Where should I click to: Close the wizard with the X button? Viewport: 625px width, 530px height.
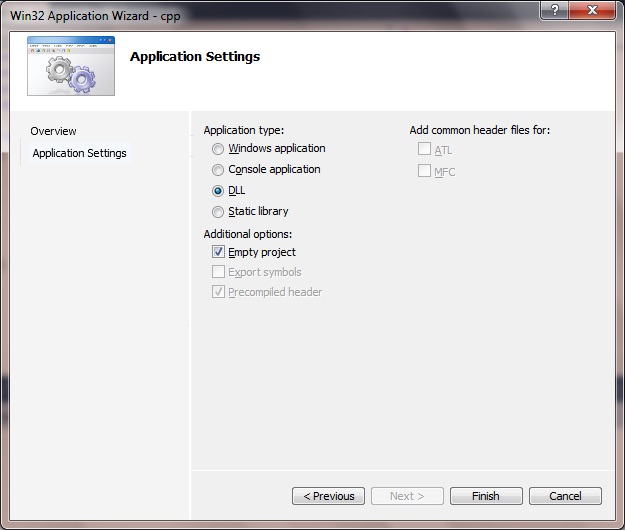point(592,10)
